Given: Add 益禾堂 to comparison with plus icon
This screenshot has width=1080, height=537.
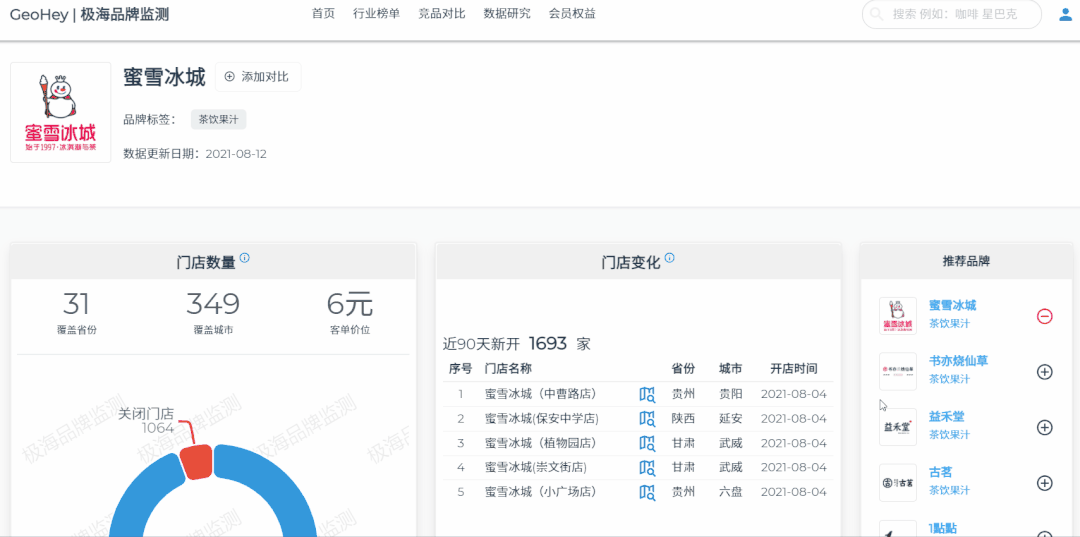Looking at the screenshot, I should (1044, 428).
